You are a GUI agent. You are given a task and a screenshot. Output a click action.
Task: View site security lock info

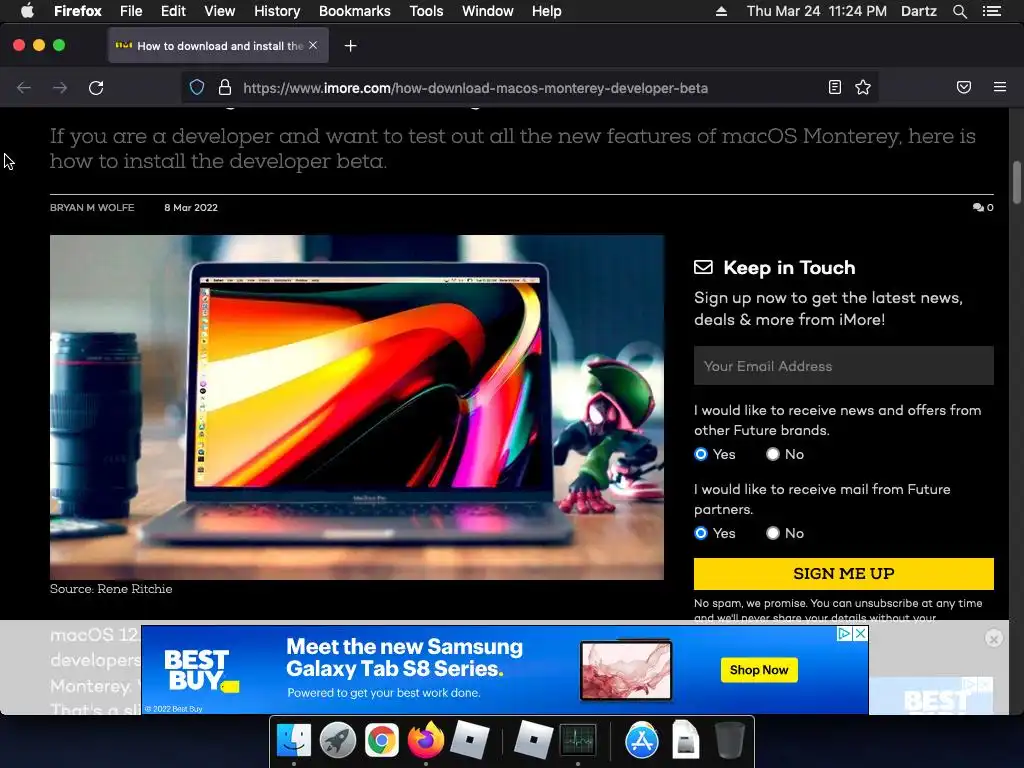(225, 88)
